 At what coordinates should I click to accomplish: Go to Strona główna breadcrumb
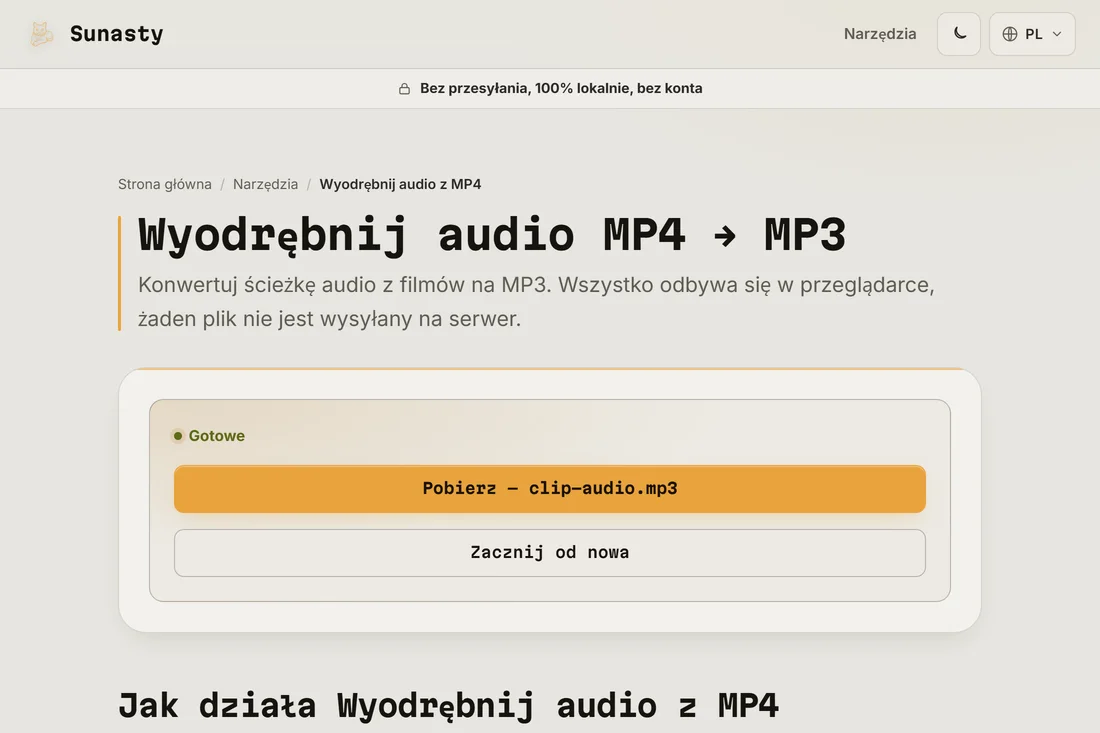click(164, 184)
